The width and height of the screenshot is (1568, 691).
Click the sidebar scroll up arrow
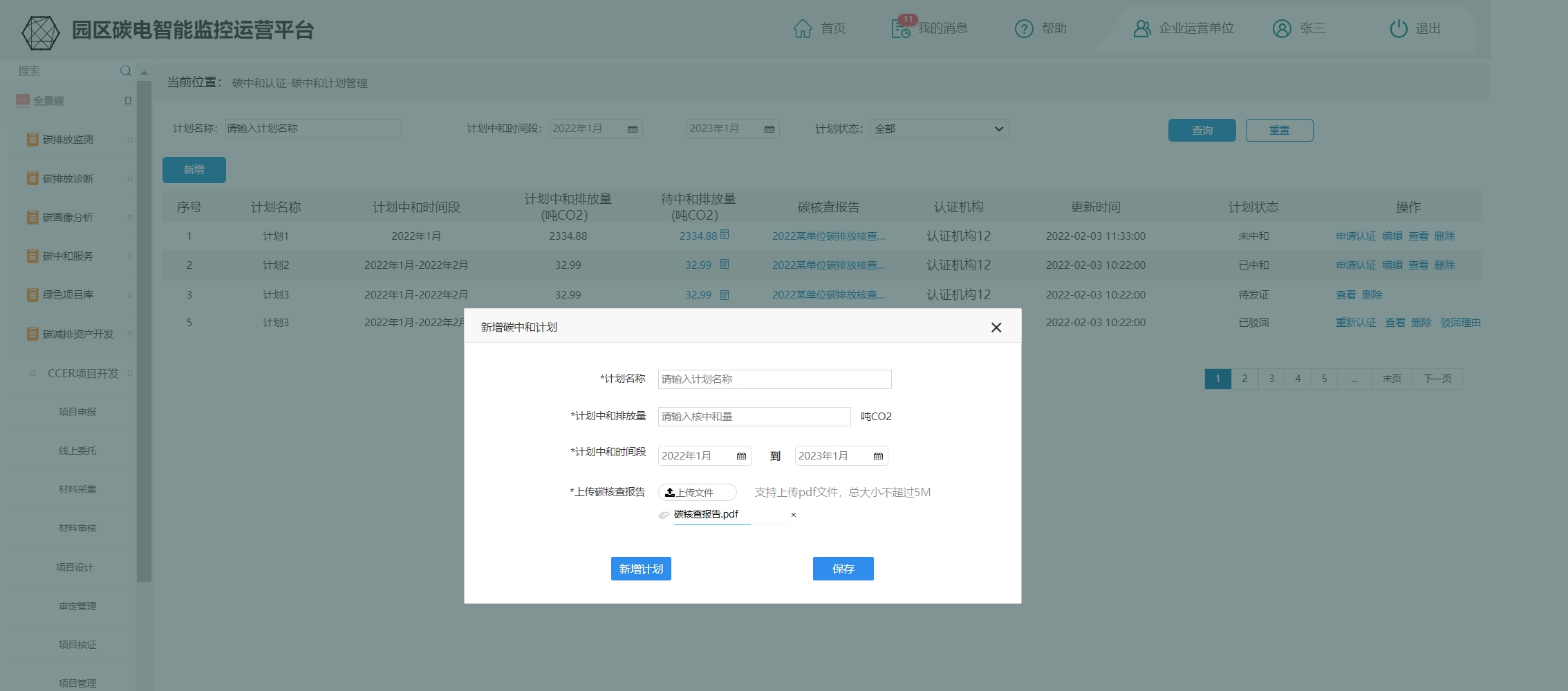(x=144, y=72)
